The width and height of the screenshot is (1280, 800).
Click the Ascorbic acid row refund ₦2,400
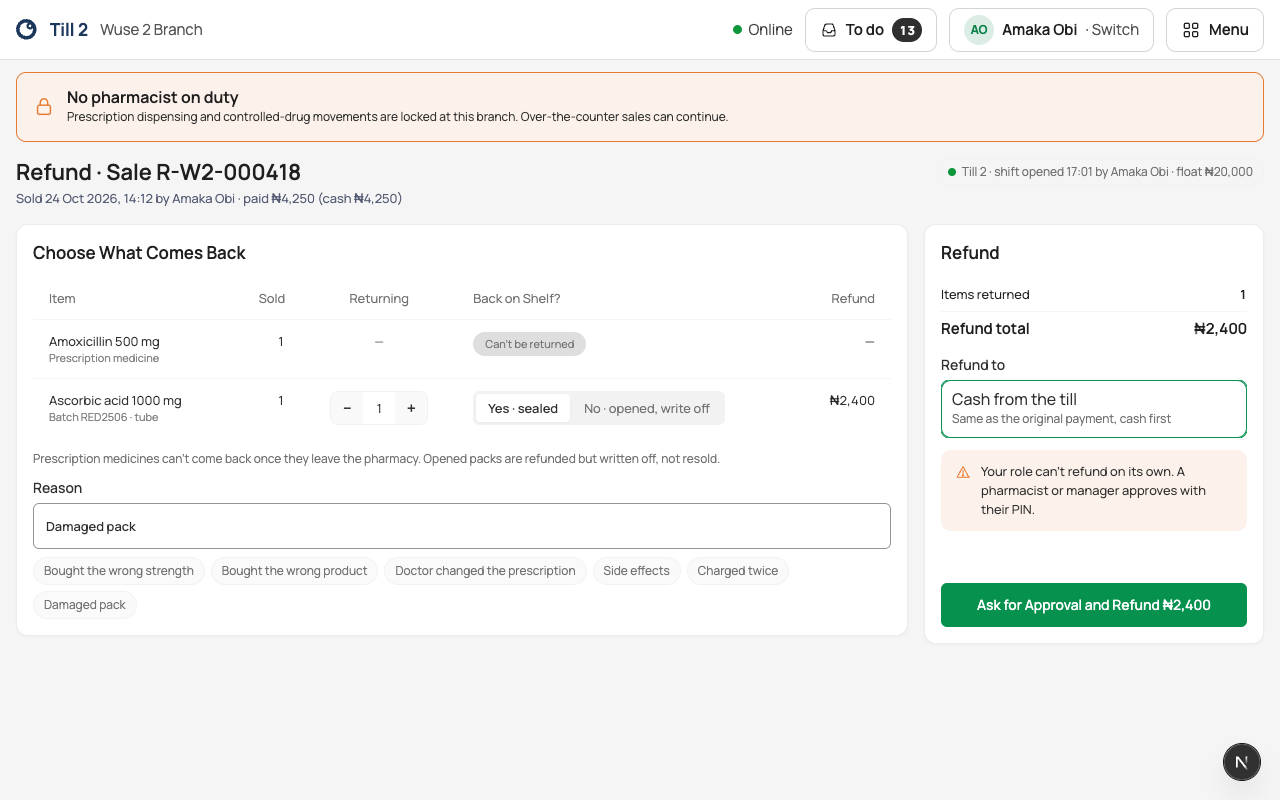(852, 400)
